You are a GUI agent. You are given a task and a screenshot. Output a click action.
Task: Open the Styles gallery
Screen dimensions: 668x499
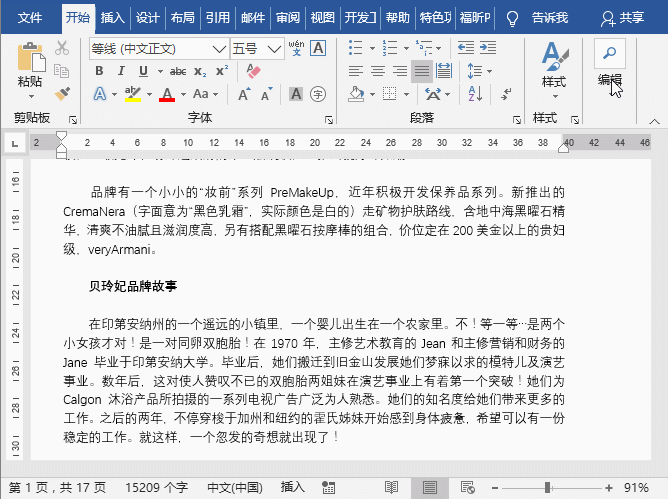pyautogui.click(x=554, y=68)
